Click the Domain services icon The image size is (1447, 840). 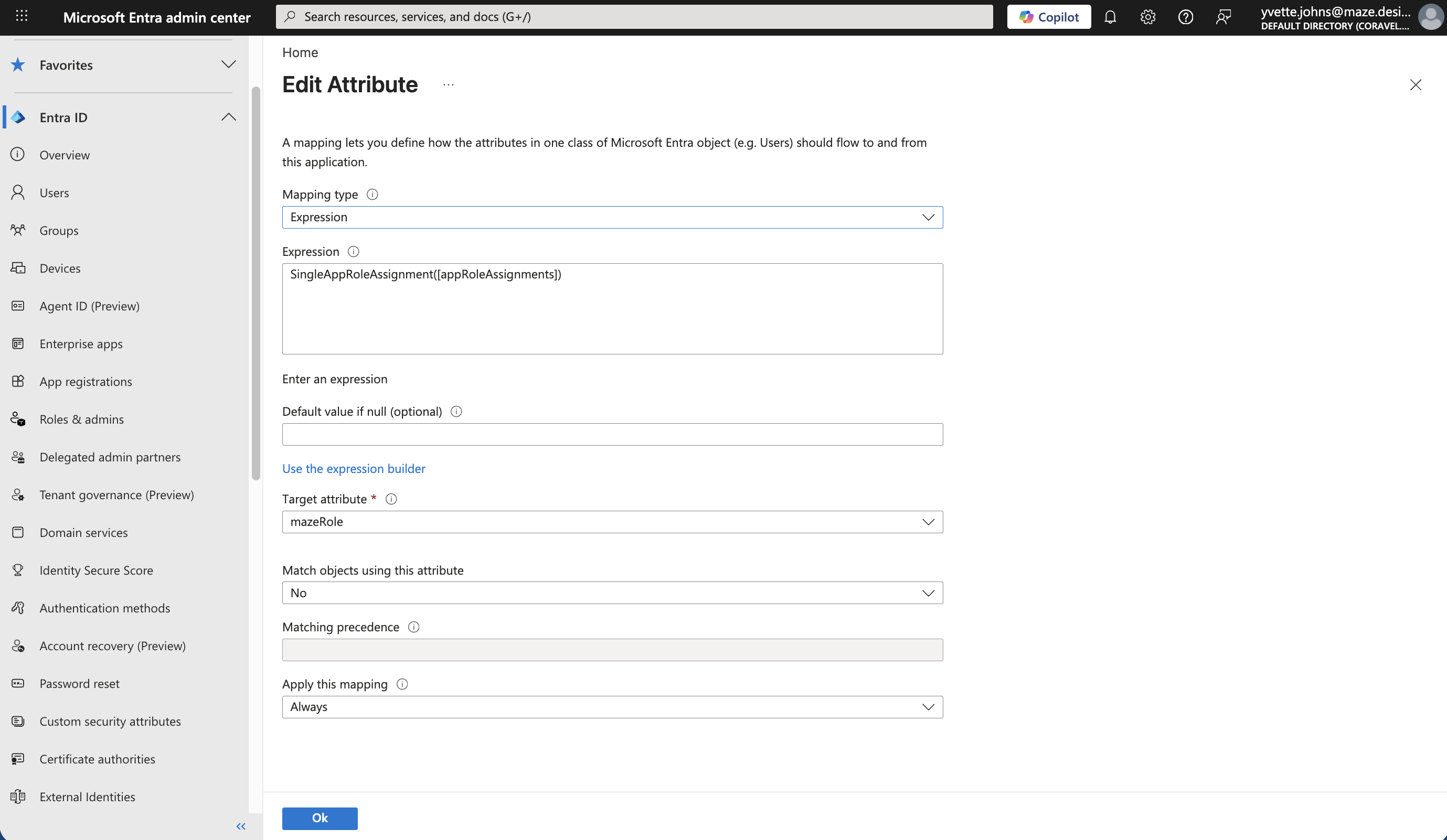click(18, 532)
